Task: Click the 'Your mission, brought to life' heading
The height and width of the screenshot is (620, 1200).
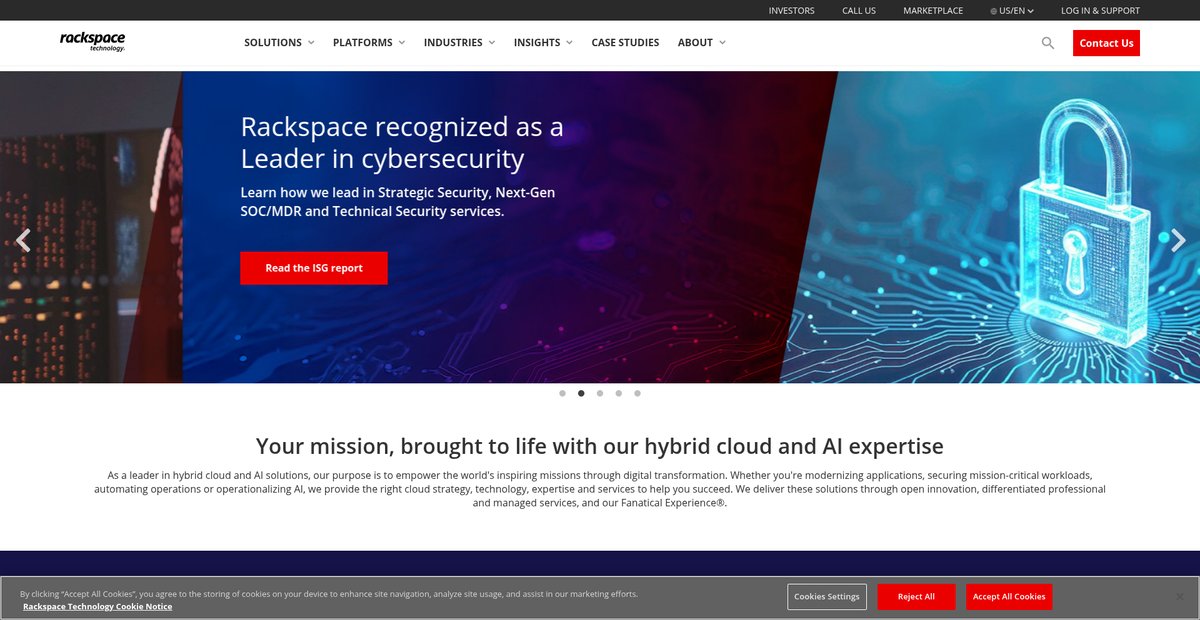Action: 600,446
